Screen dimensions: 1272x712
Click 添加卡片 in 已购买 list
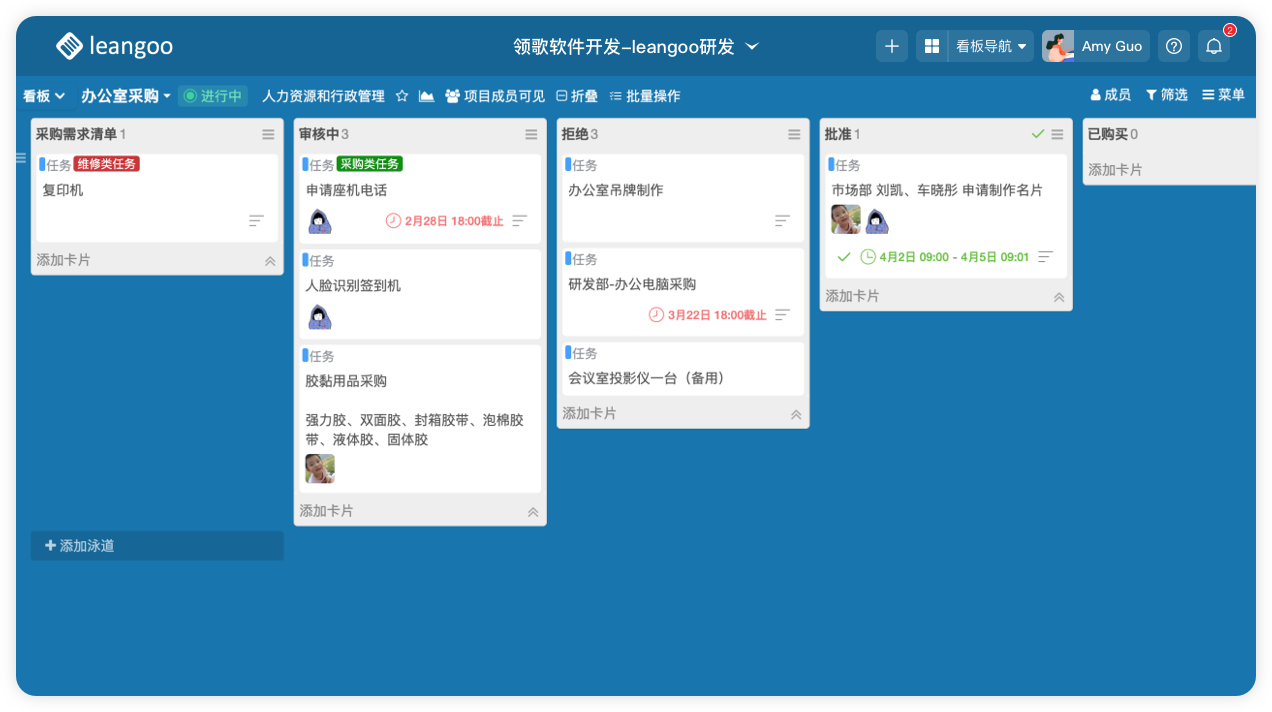click(x=1115, y=170)
